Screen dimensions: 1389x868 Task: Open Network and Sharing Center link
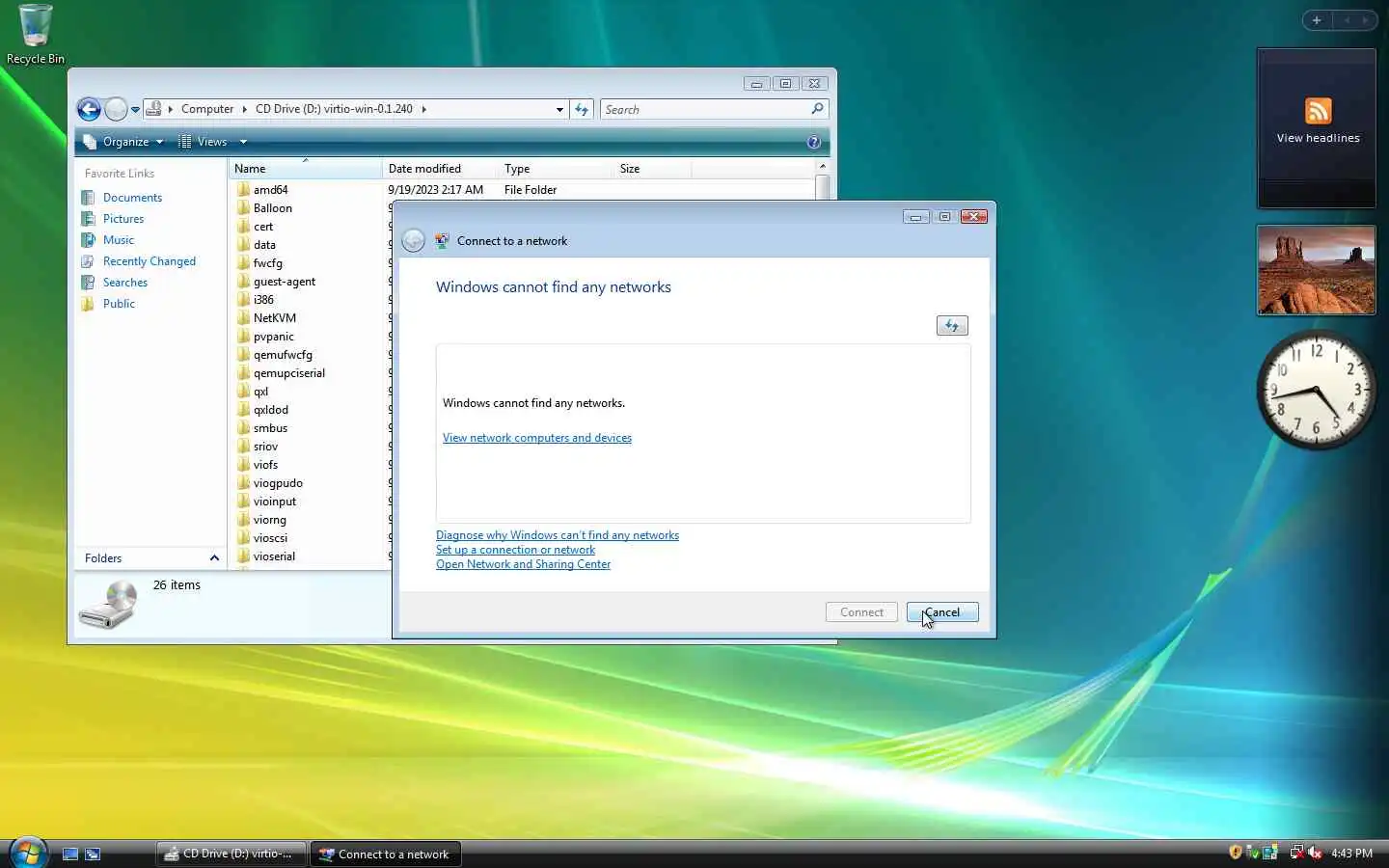click(x=523, y=564)
